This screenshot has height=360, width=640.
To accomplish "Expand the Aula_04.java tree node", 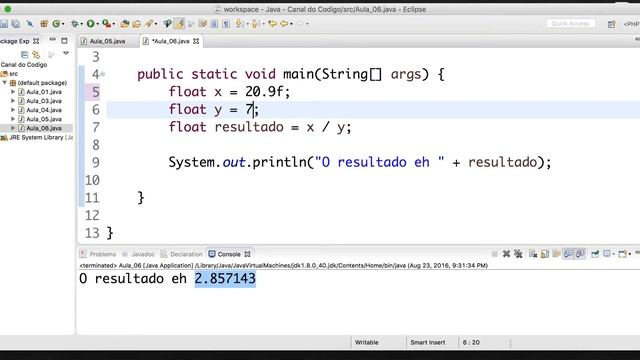I will click(13, 110).
